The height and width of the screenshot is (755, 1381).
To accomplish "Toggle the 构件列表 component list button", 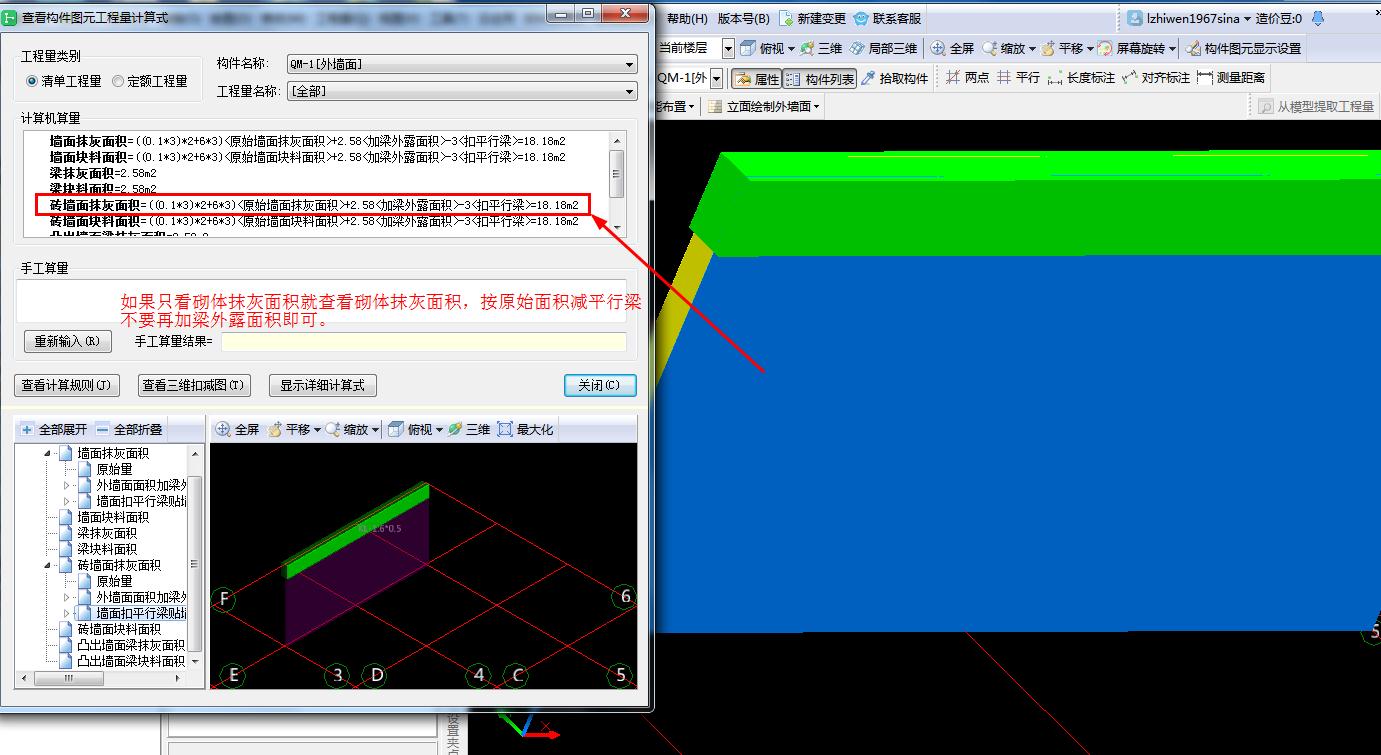I will pos(820,78).
